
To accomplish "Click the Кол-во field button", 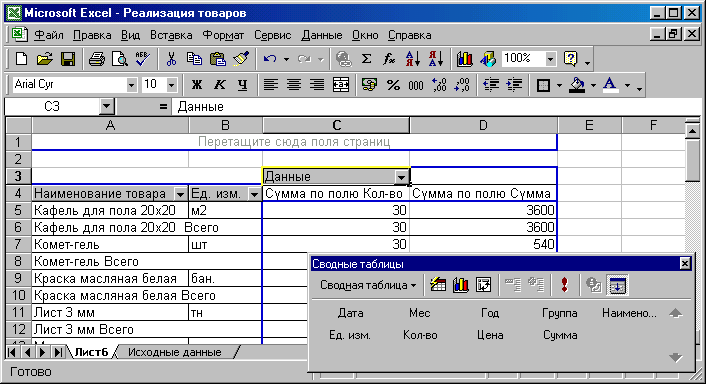I will coord(420,335).
